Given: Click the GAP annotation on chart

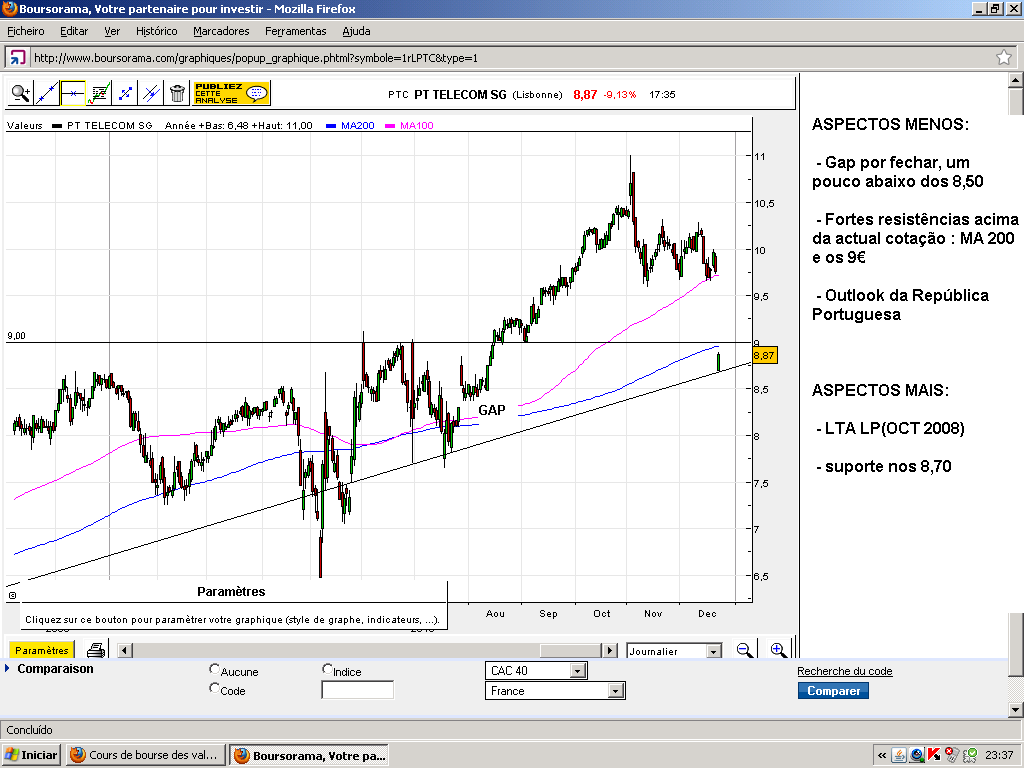Looking at the screenshot, I should 492,410.
